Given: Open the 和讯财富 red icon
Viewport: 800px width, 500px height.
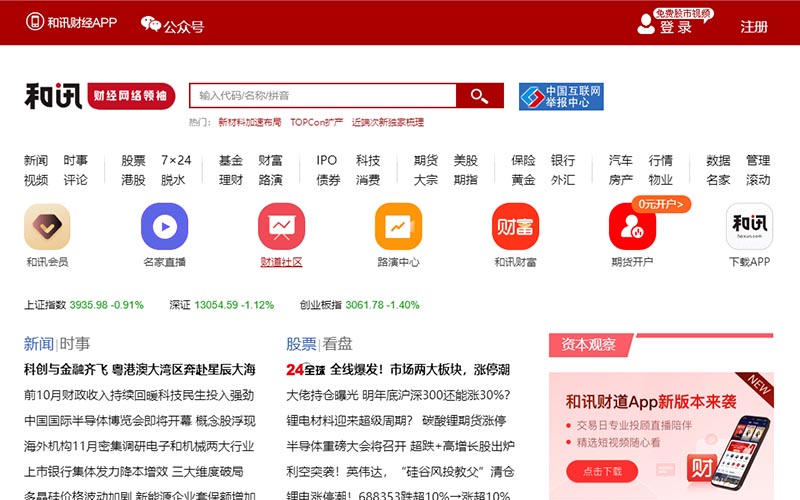Looking at the screenshot, I should tap(515, 227).
